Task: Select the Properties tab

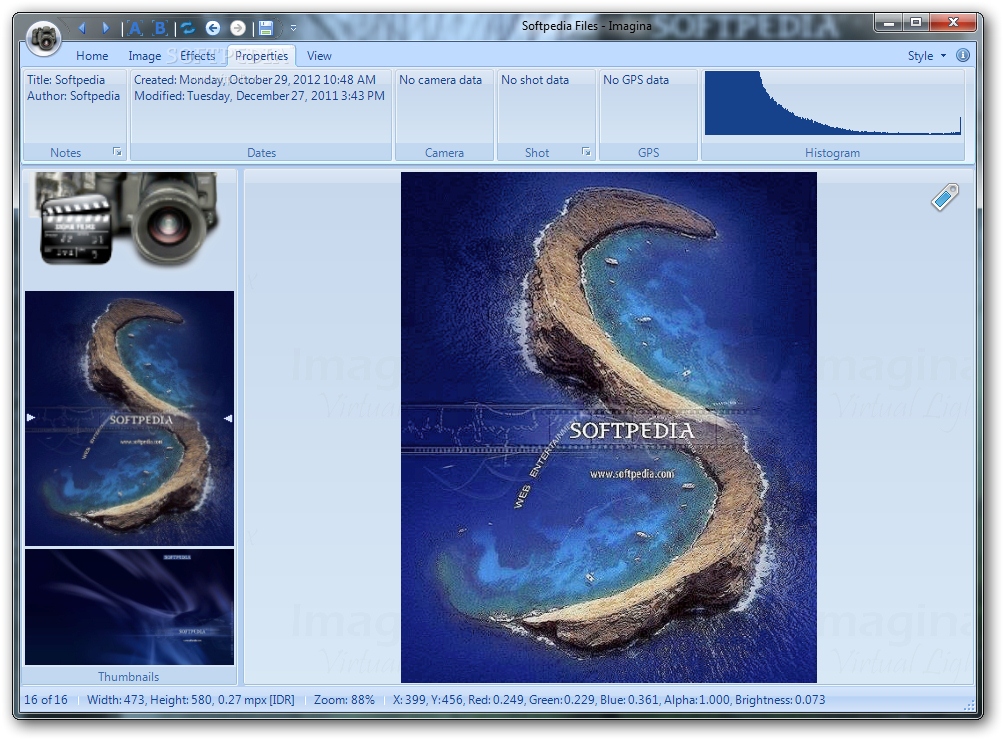Action: click(x=261, y=56)
